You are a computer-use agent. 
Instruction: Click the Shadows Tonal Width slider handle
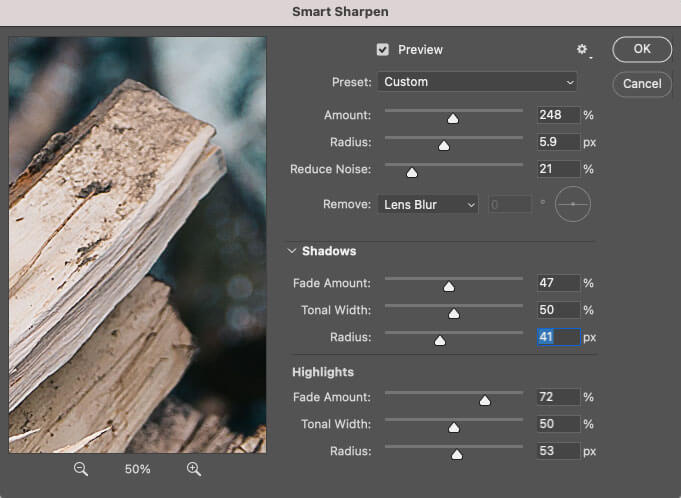point(453,313)
